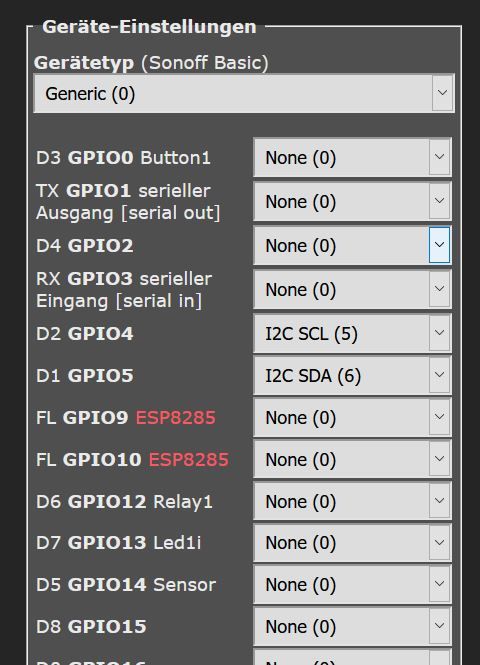Click the chevron arrow in GPIO14 Sensor row
The height and width of the screenshot is (665, 480).
coord(439,584)
